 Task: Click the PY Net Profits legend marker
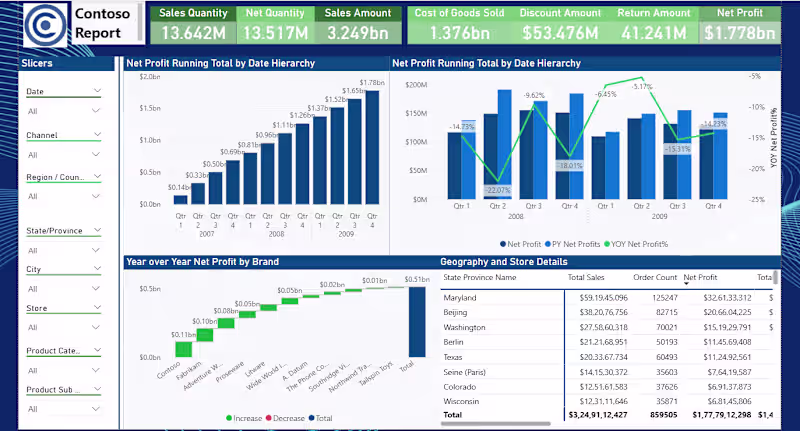point(548,244)
